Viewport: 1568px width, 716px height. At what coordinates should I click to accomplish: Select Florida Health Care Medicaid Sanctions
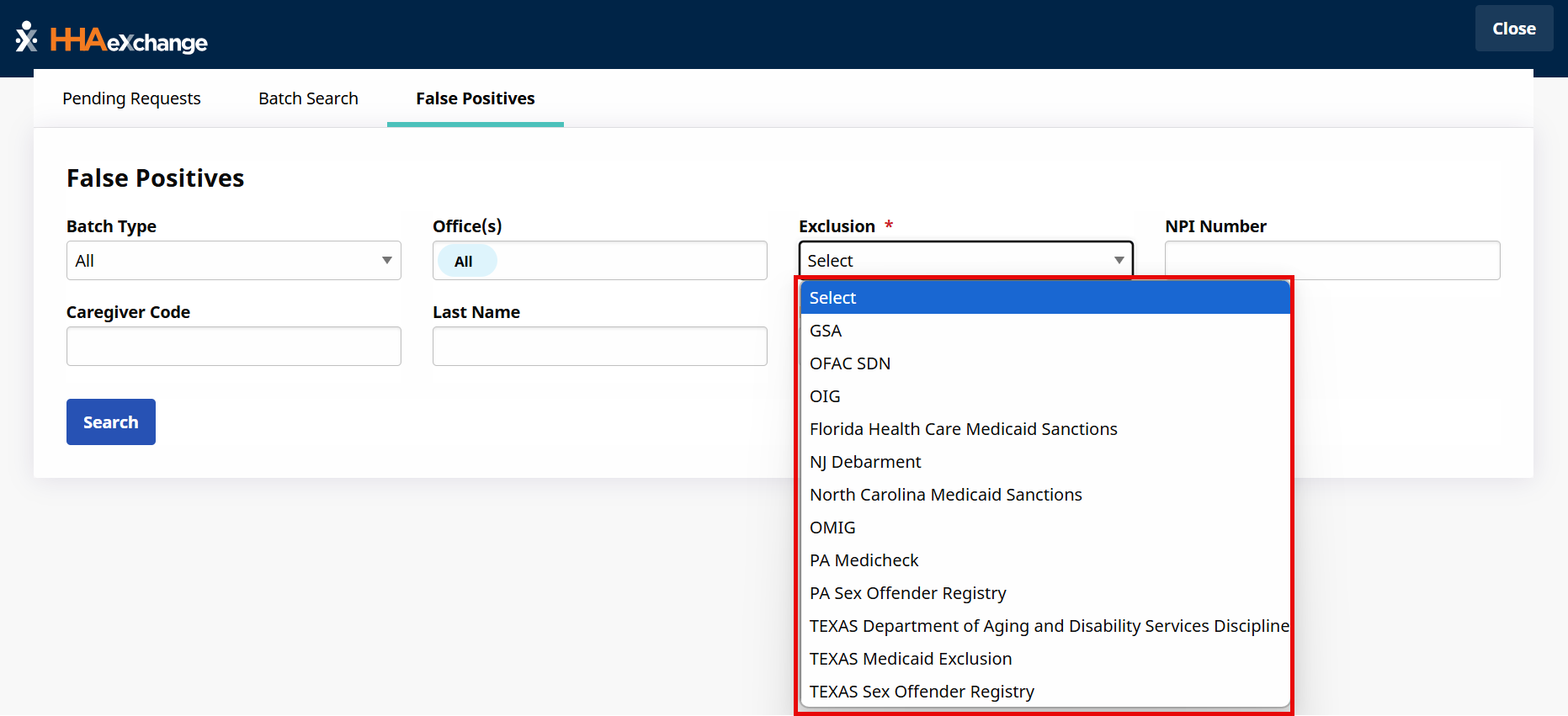pyautogui.click(x=963, y=429)
